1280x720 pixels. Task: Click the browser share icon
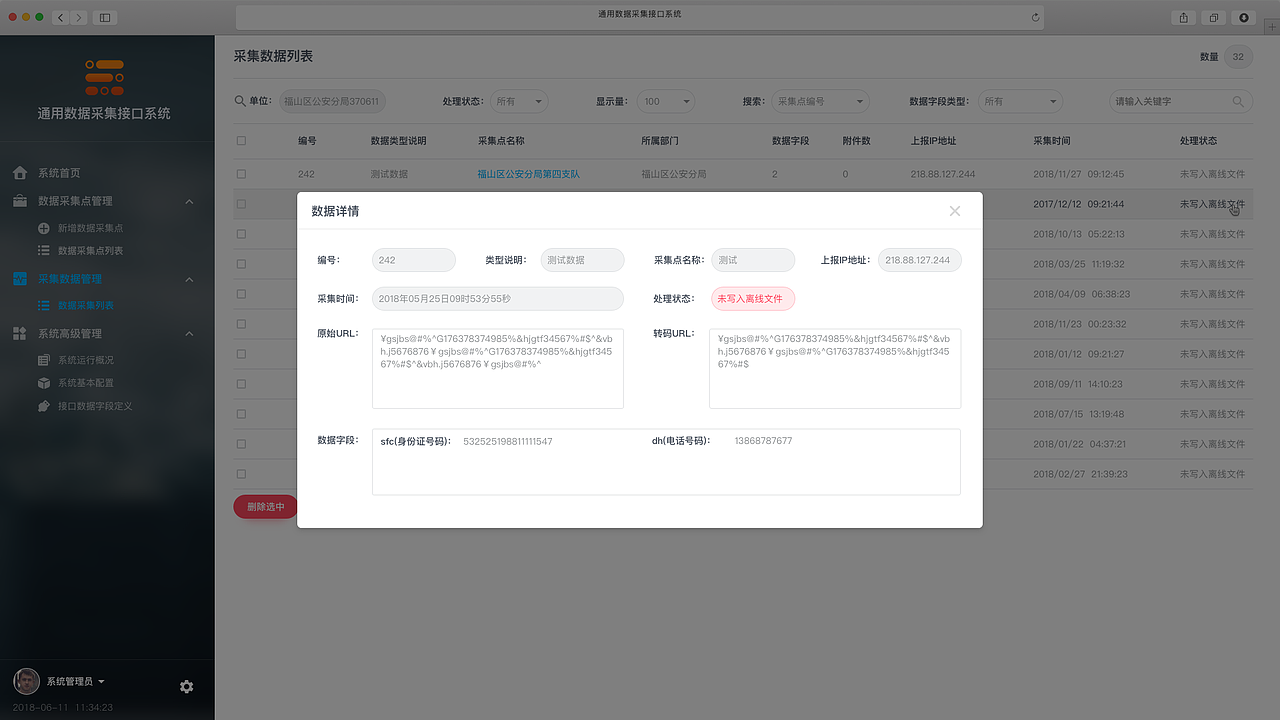(1183, 17)
